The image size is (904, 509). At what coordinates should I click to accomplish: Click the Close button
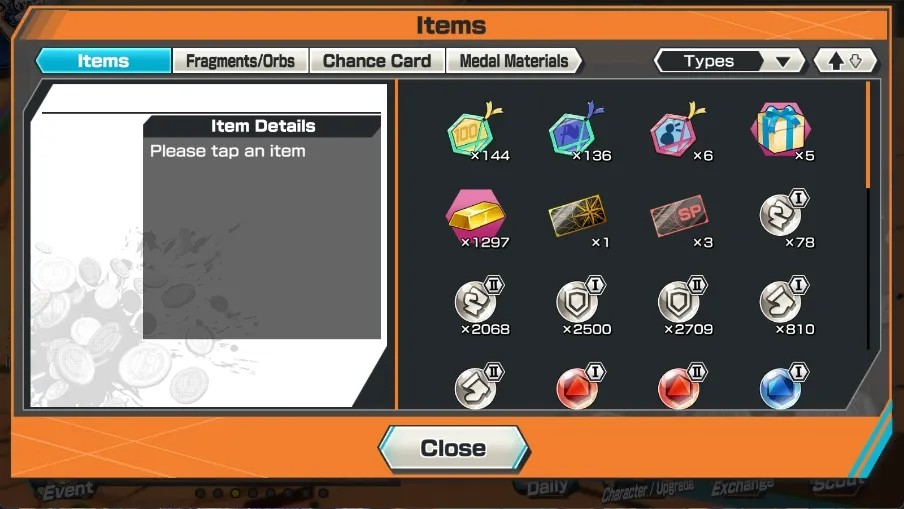pyautogui.click(x=453, y=448)
